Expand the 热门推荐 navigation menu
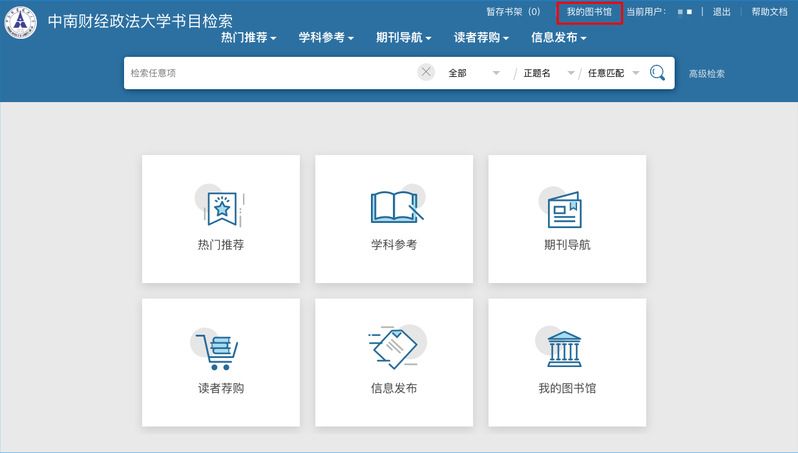798x453 pixels. 248,38
